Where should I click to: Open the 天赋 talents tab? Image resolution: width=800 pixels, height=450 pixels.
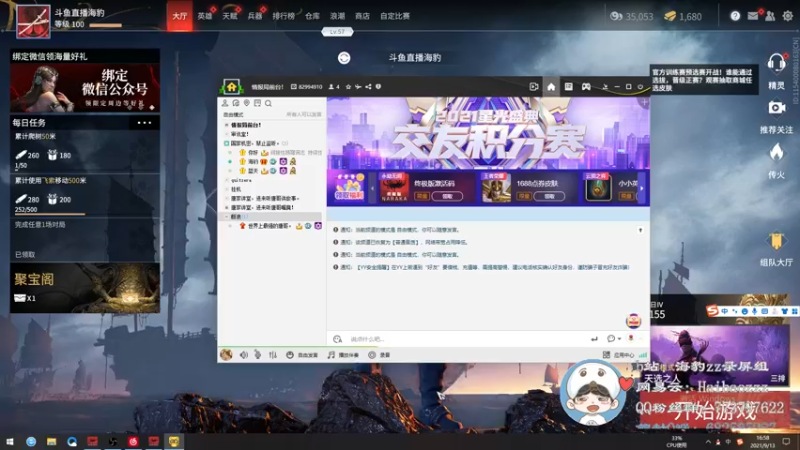[230, 16]
